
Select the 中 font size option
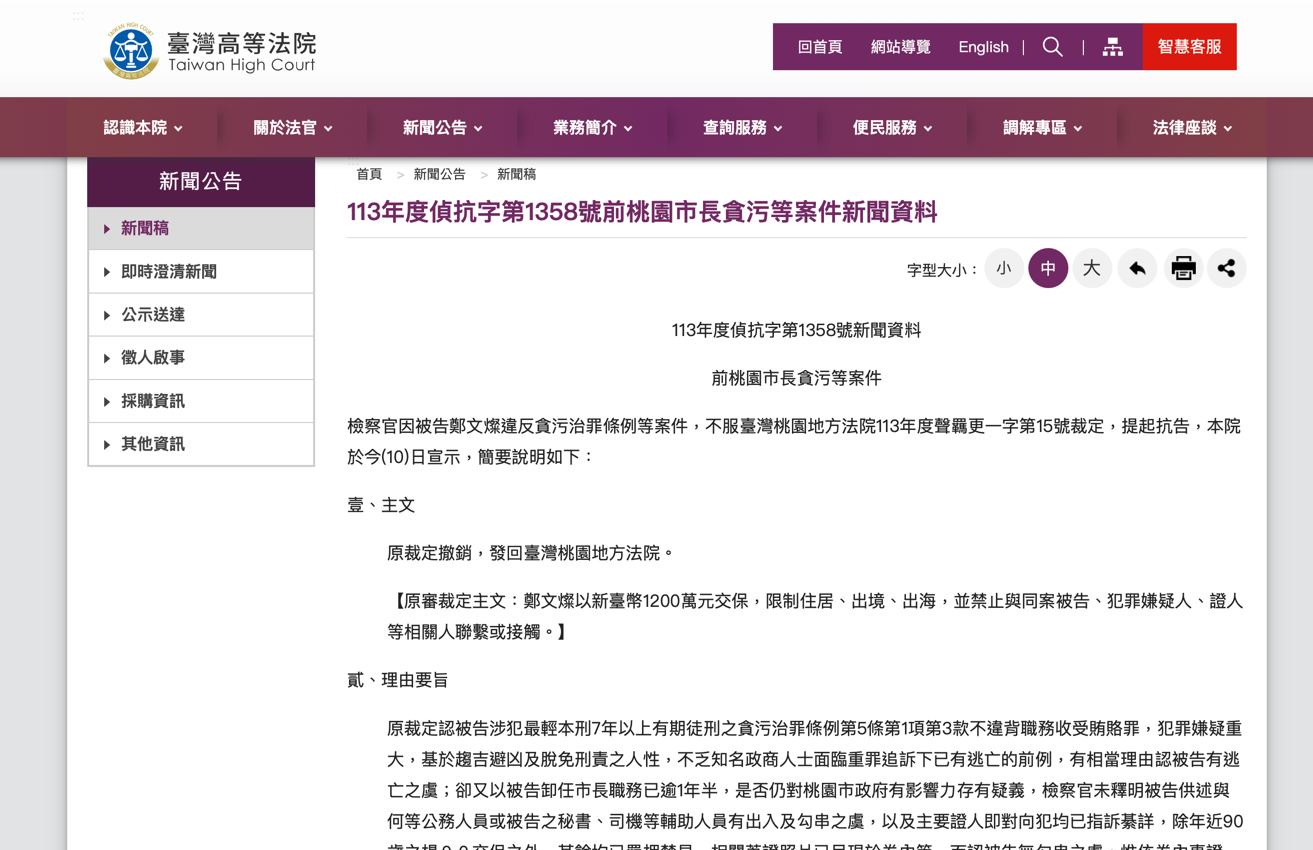tap(1048, 268)
